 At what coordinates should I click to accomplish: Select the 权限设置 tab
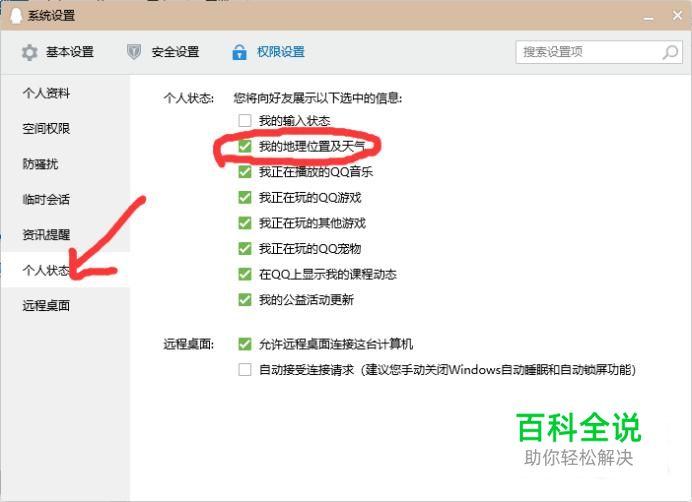coord(268,52)
